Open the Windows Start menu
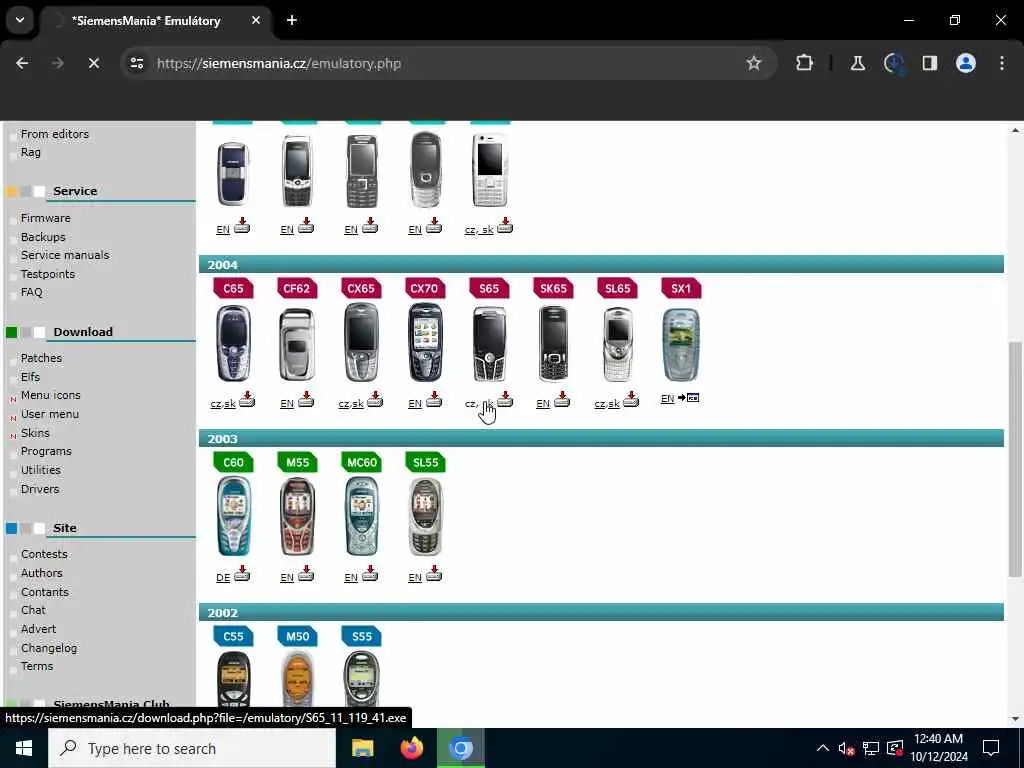Viewport: 1024px width, 768px height. coord(24,748)
